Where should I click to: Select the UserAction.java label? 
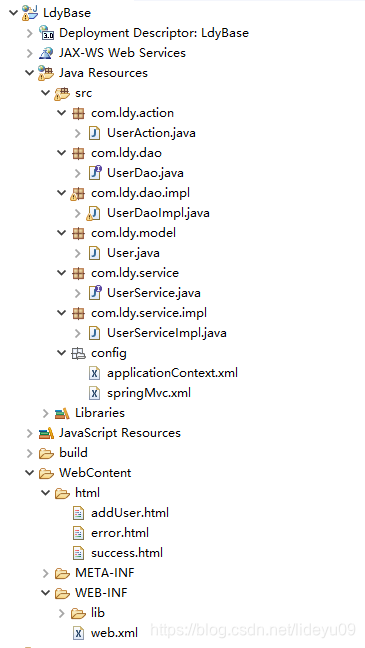(151, 133)
